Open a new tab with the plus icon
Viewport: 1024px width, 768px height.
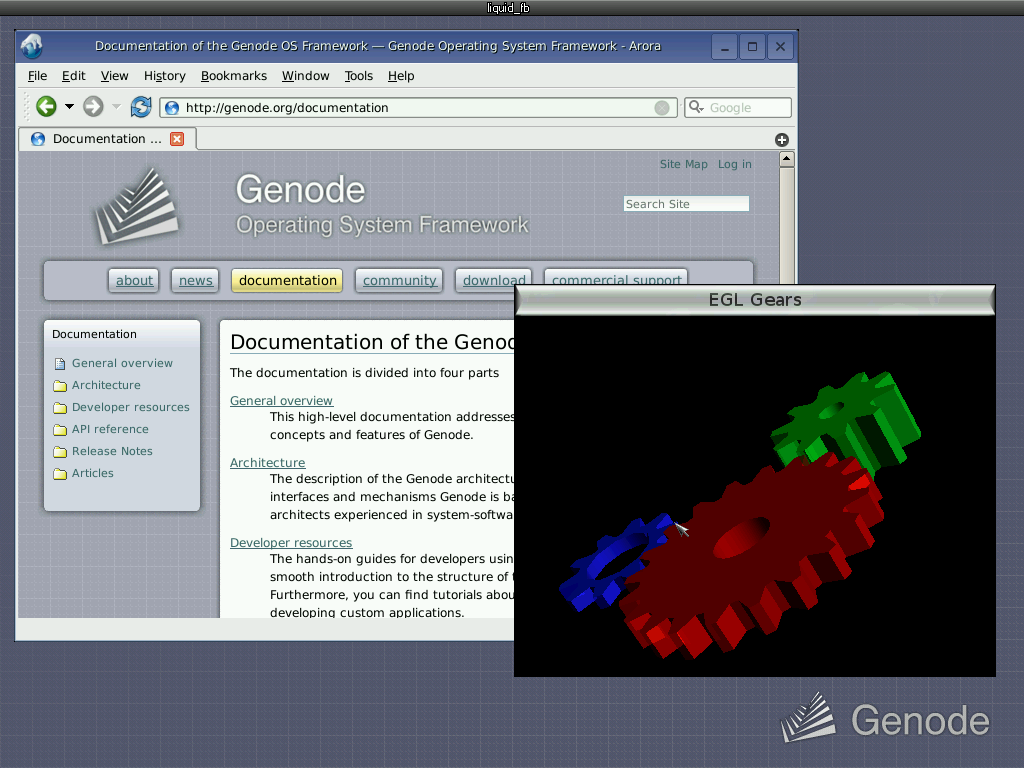pyautogui.click(x=782, y=139)
